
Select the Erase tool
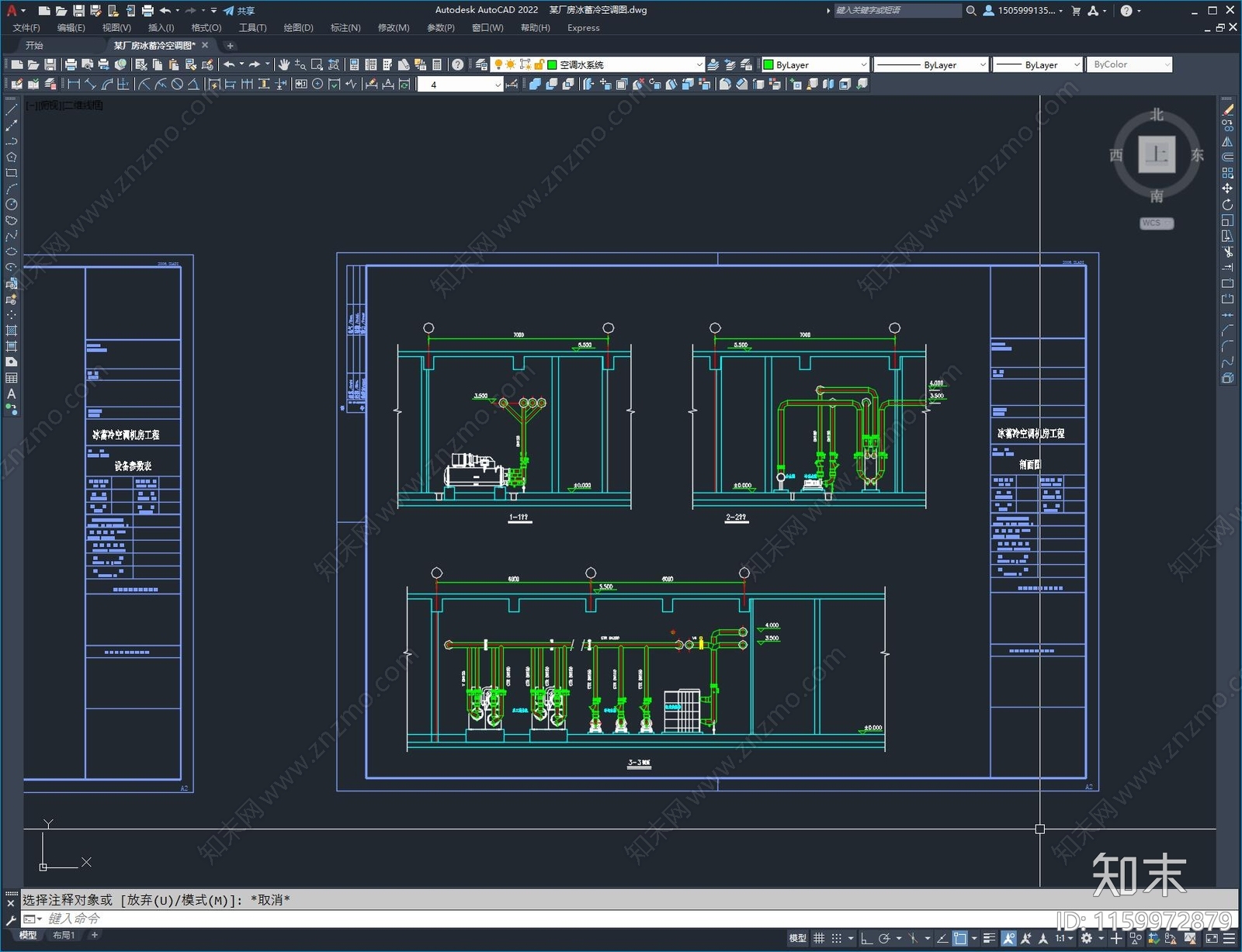point(1227,110)
